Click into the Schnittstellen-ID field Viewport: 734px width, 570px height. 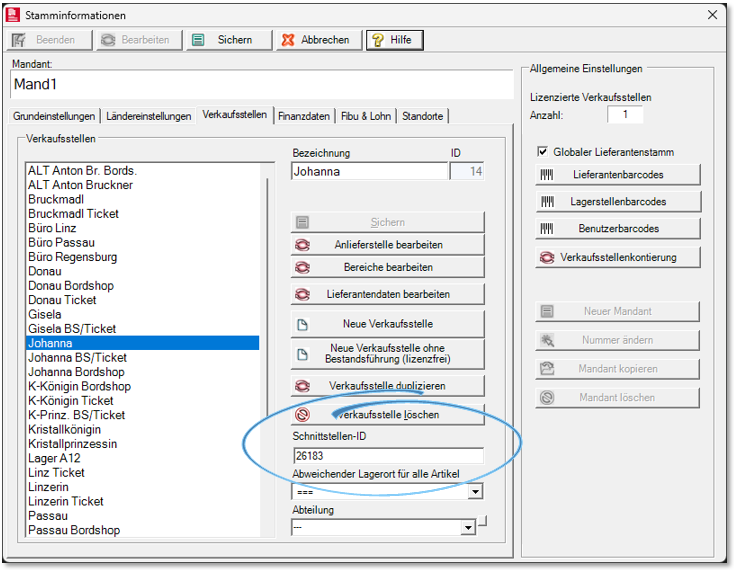click(x=387, y=456)
